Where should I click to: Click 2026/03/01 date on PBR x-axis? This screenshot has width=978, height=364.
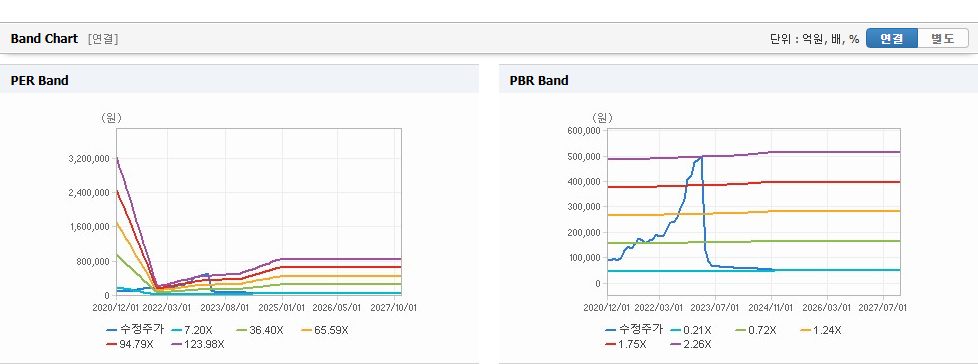pos(828,308)
